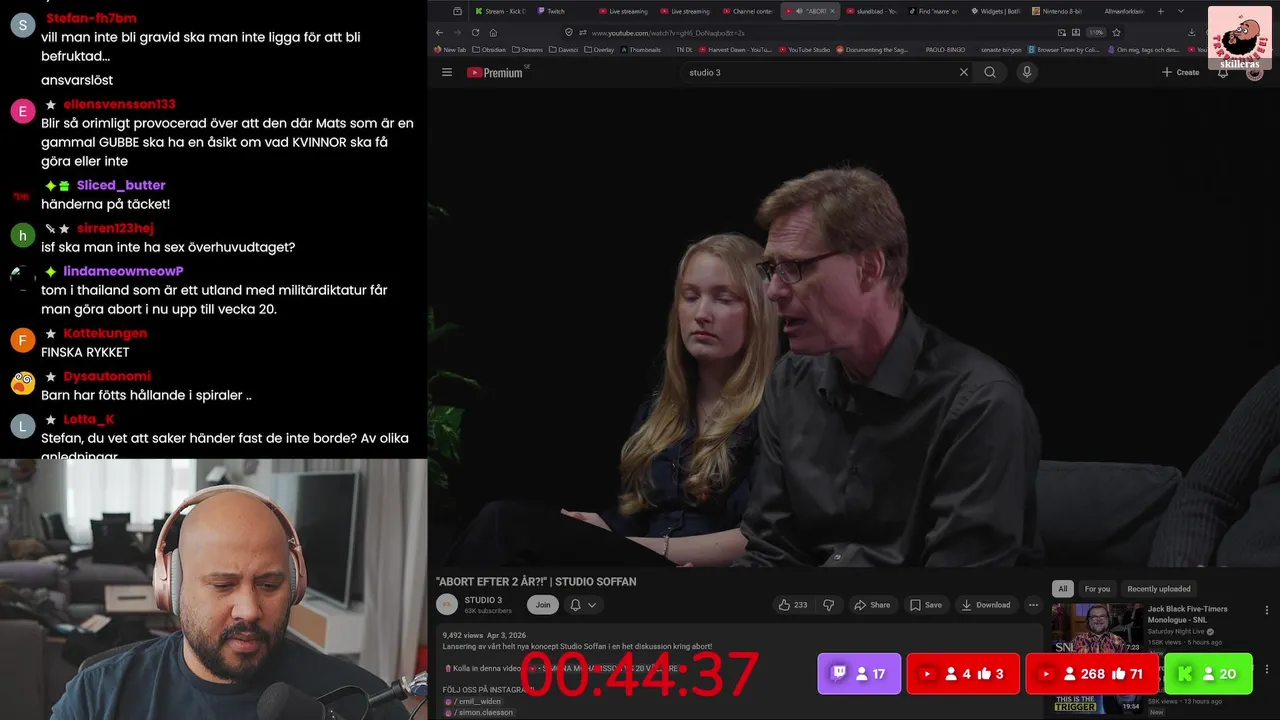Open the Obsidian bookmarks folder
This screenshot has width=1280, height=720.
[x=489, y=49]
